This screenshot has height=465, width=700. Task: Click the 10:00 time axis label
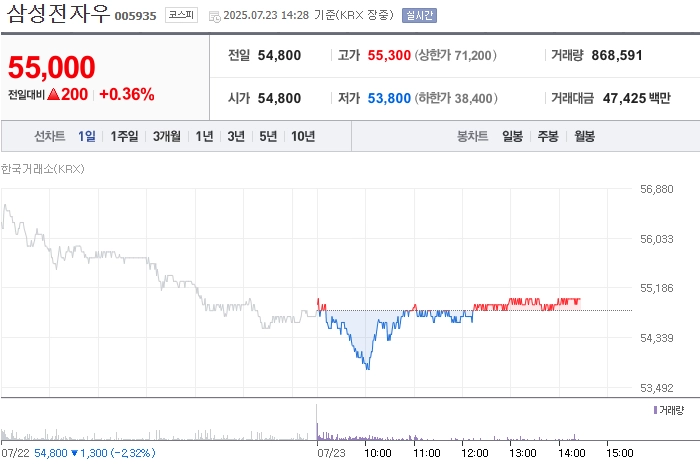(x=378, y=453)
